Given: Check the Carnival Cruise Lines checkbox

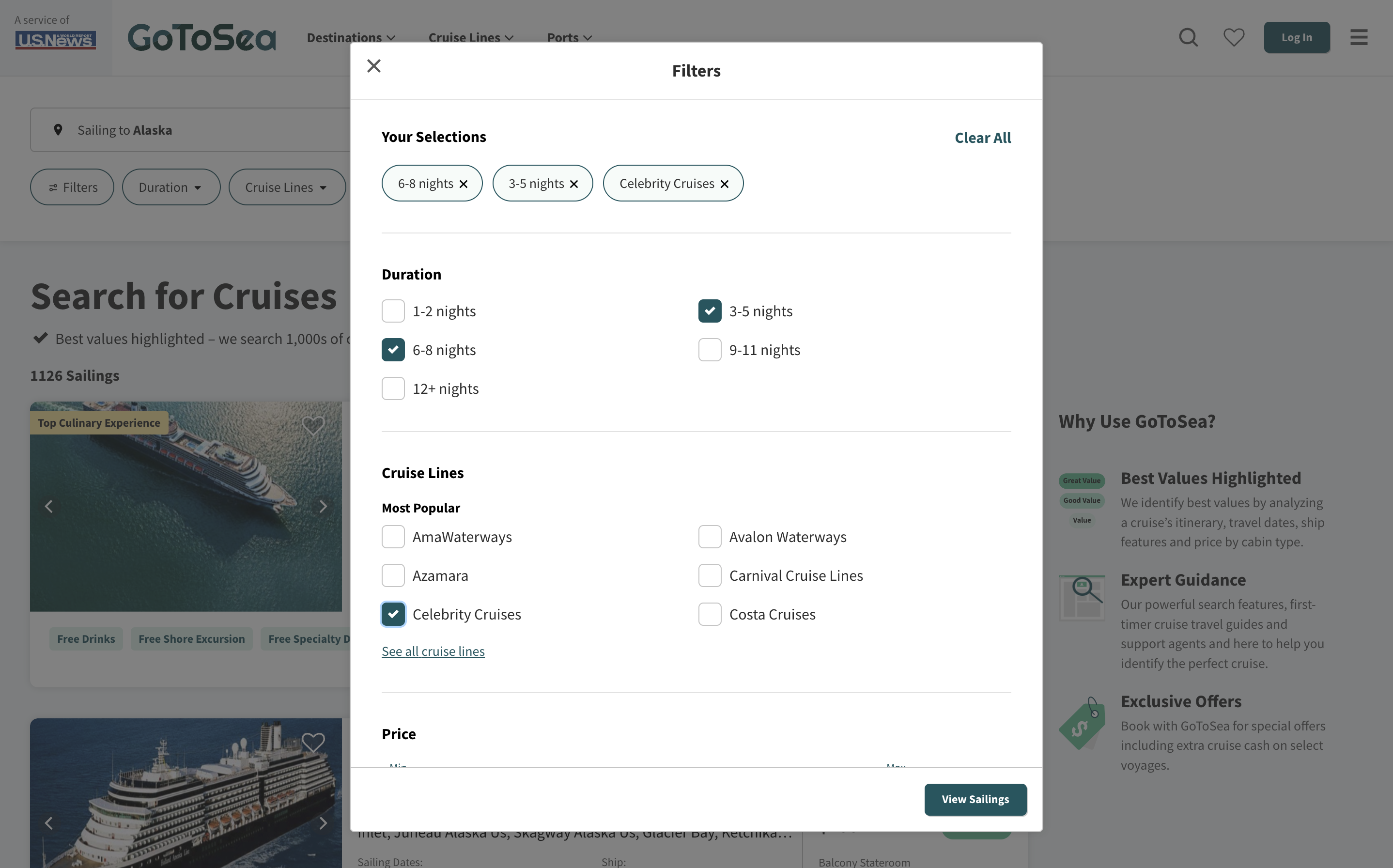Looking at the screenshot, I should point(710,576).
